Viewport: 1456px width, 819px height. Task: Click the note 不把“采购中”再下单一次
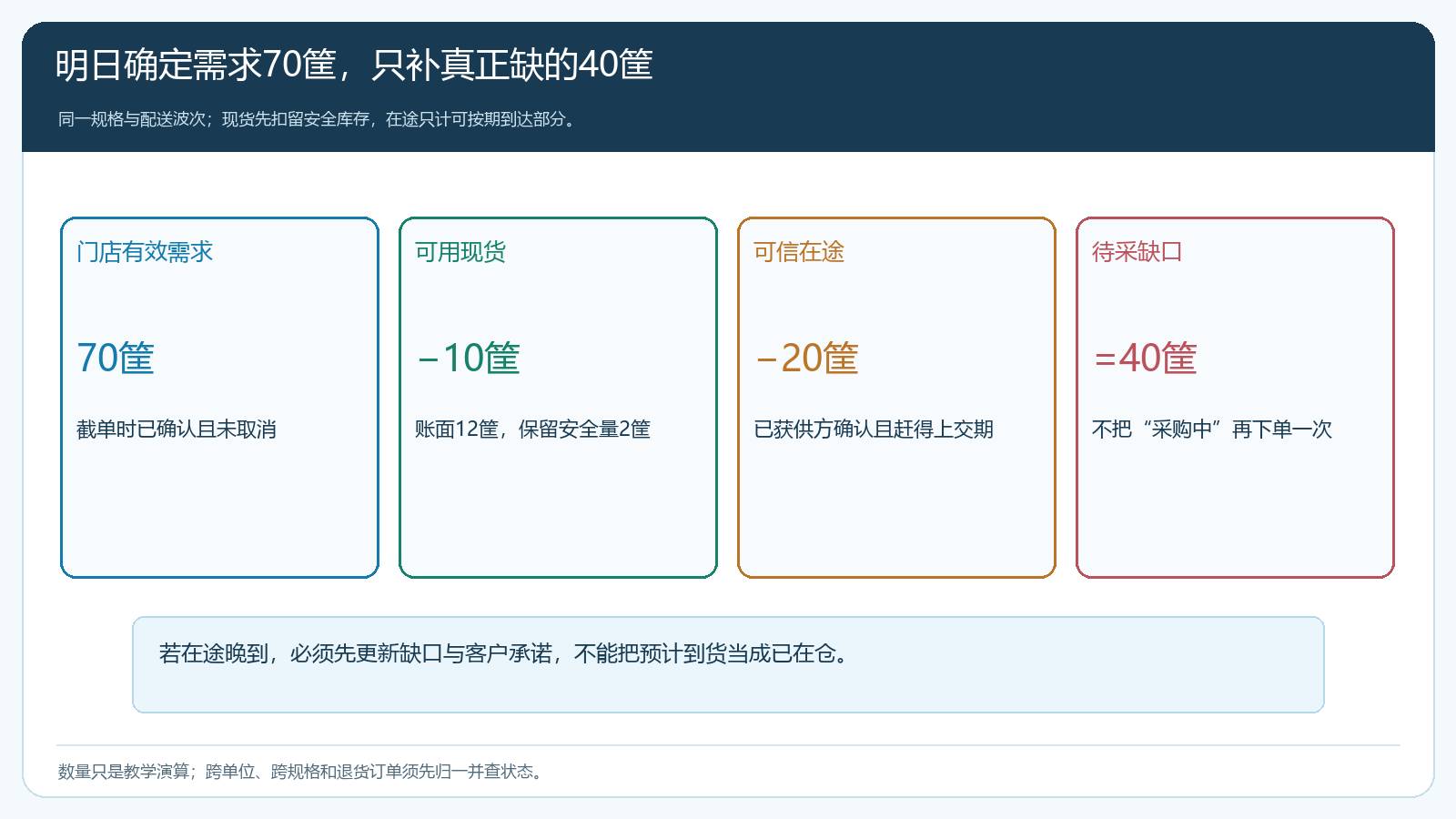click(x=1212, y=430)
